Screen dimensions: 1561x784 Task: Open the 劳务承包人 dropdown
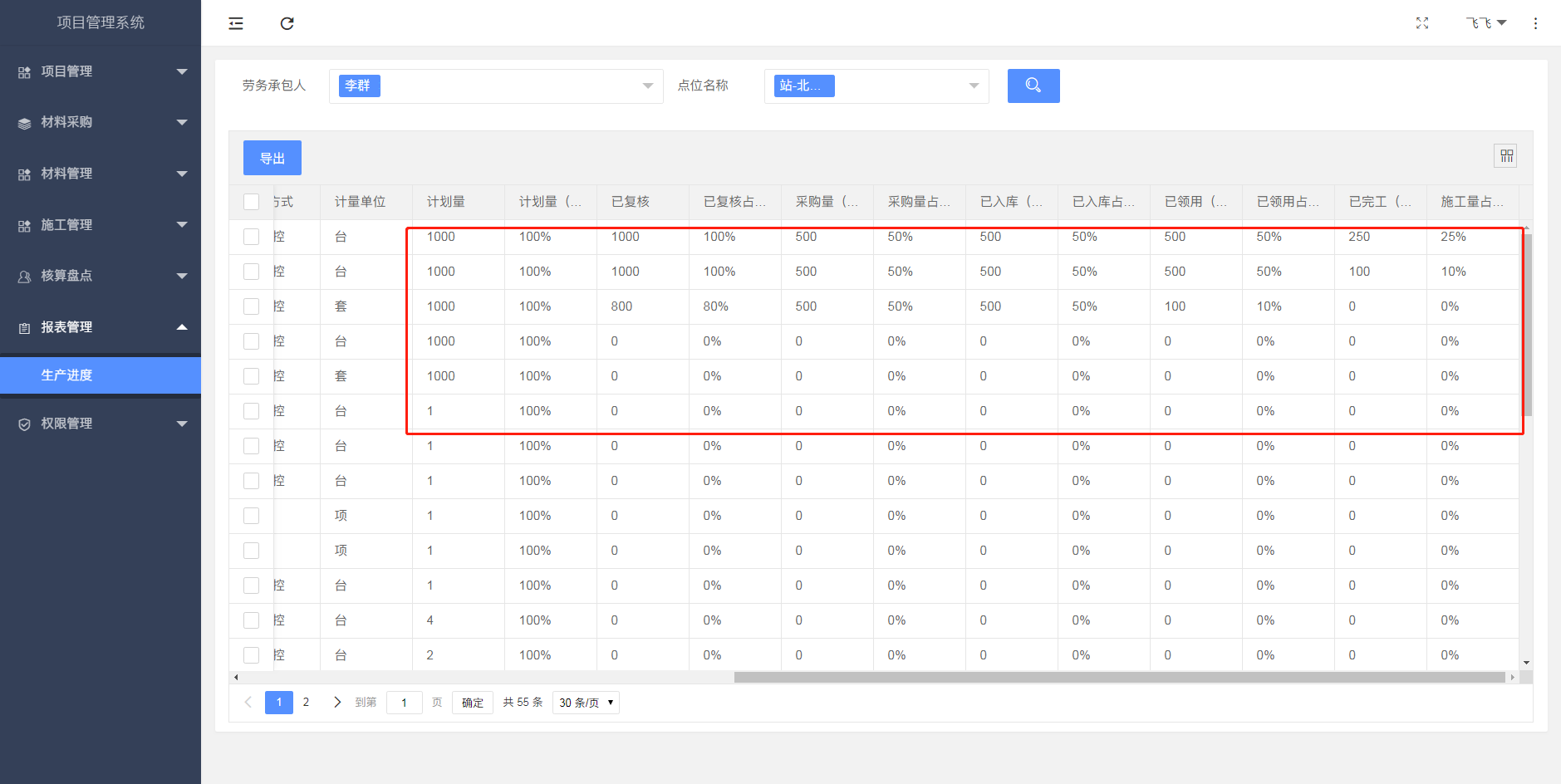click(x=496, y=86)
